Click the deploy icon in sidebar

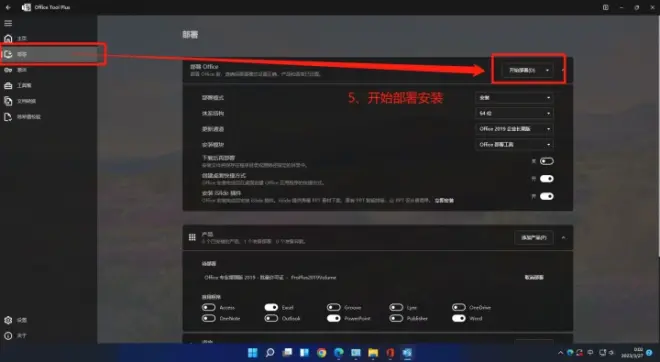tap(8, 54)
